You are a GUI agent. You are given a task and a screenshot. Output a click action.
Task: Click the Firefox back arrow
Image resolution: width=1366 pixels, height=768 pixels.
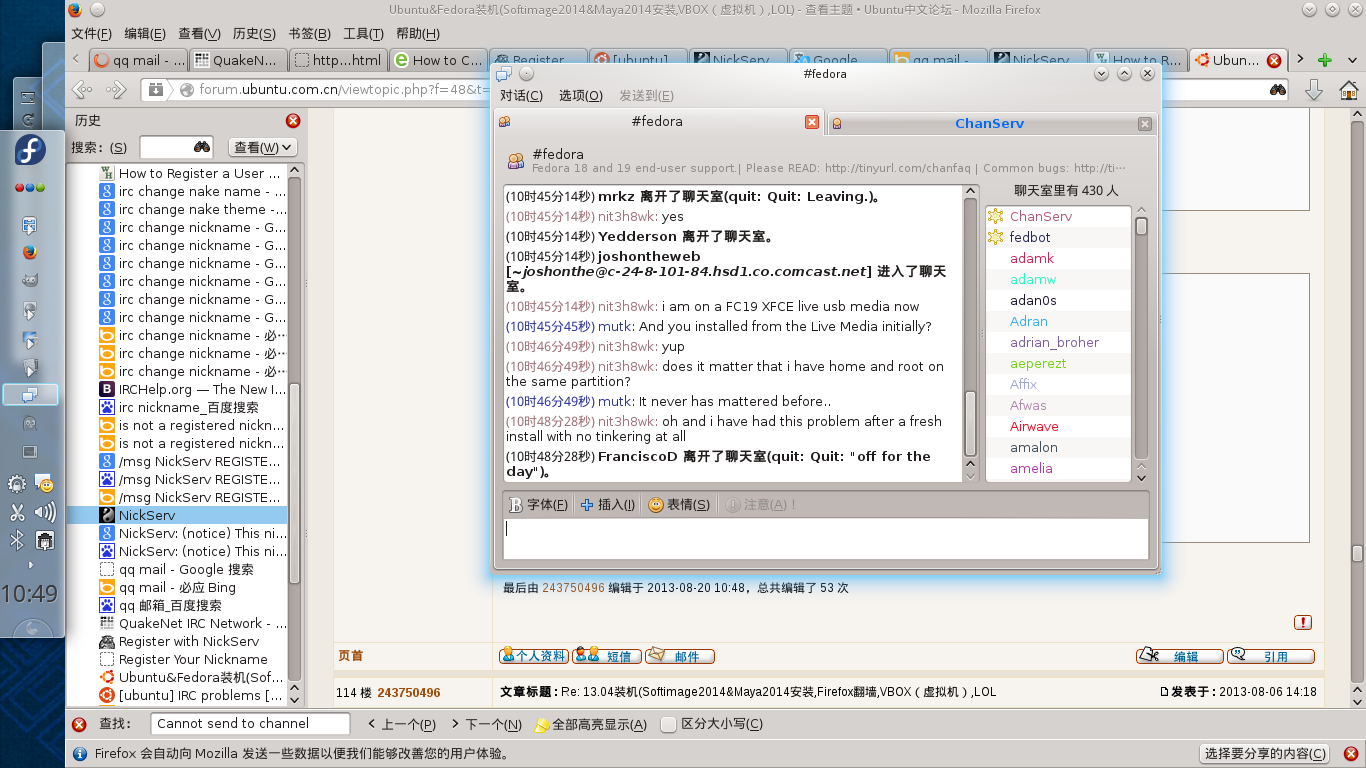(83, 90)
